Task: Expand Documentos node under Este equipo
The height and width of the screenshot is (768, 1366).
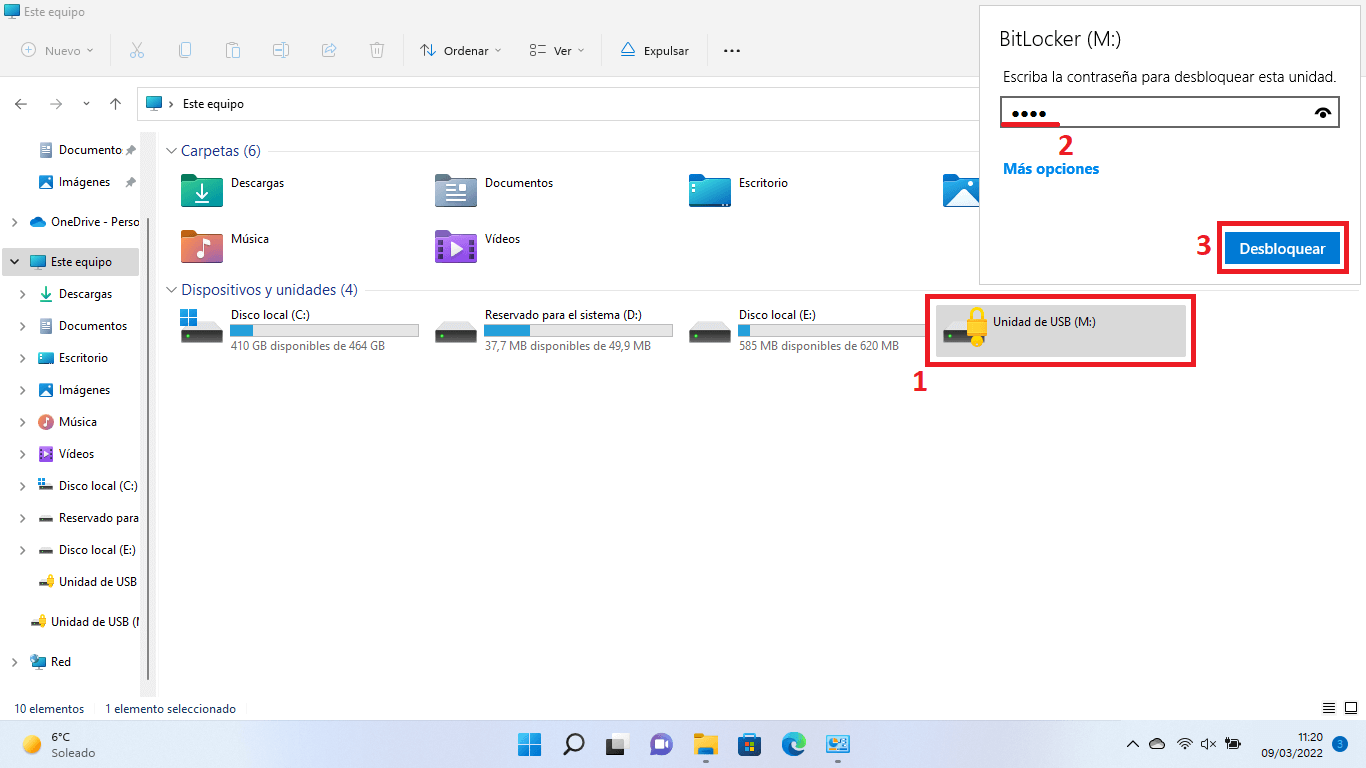Action: 23,326
